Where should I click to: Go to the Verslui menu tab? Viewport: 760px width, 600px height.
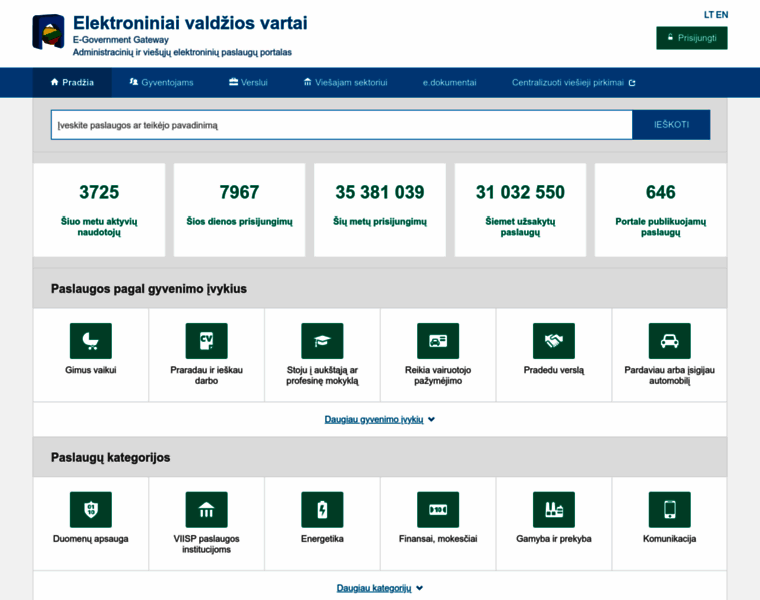pos(248,83)
